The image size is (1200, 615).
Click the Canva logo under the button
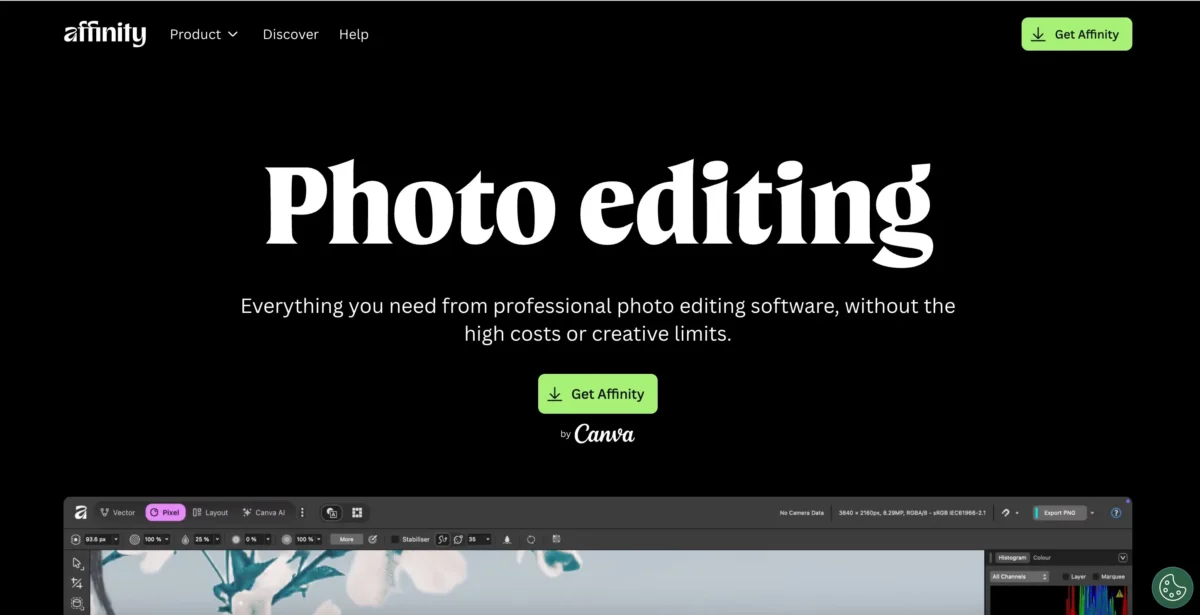point(604,434)
